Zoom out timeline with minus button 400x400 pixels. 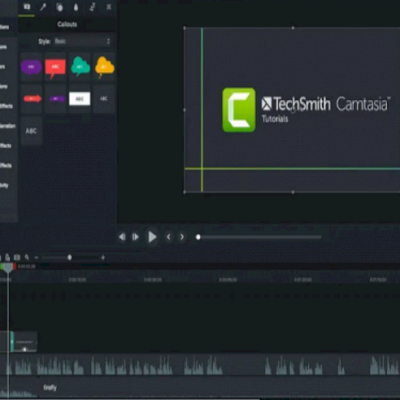pyautogui.click(x=36, y=257)
